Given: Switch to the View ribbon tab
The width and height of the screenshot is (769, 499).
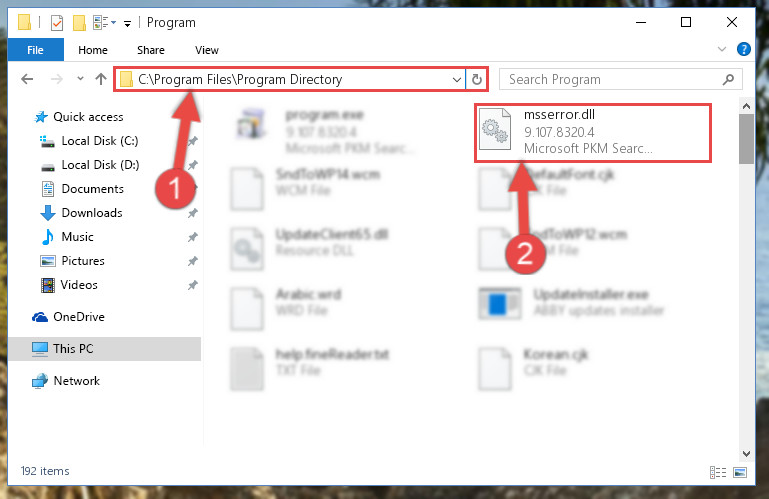Looking at the screenshot, I should [206, 50].
